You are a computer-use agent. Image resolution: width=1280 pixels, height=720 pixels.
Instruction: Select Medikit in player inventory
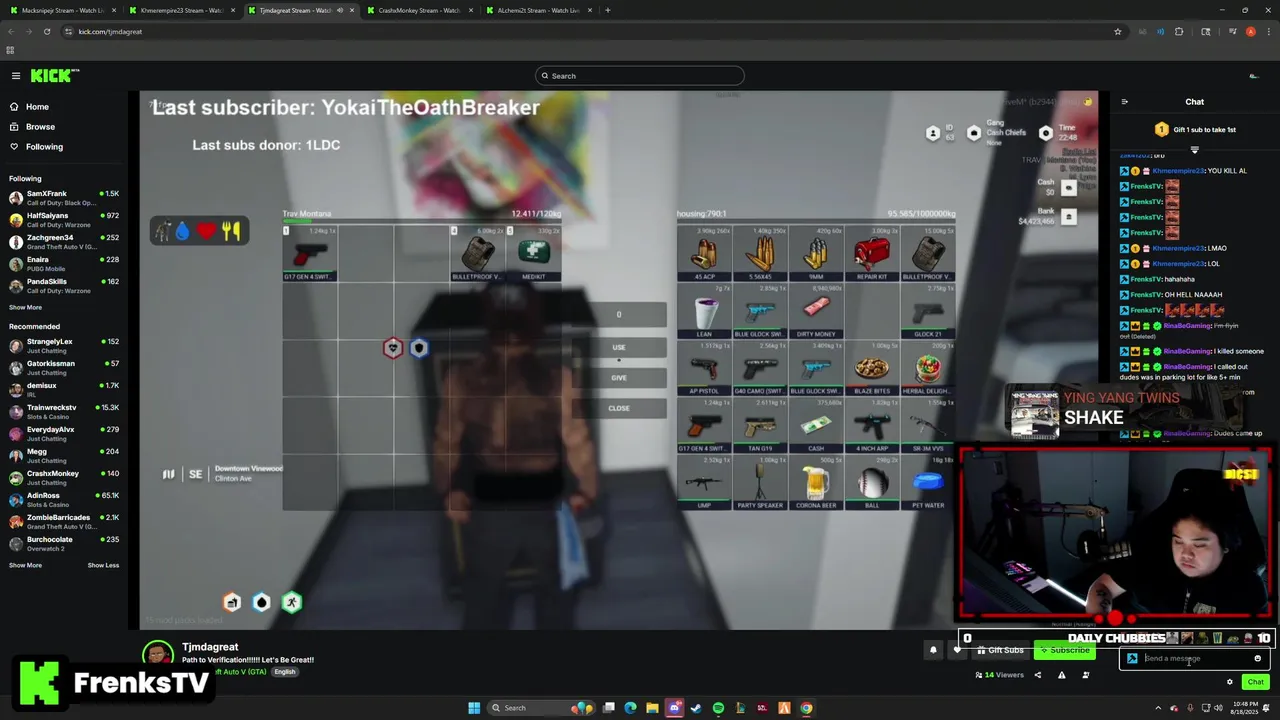[534, 254]
